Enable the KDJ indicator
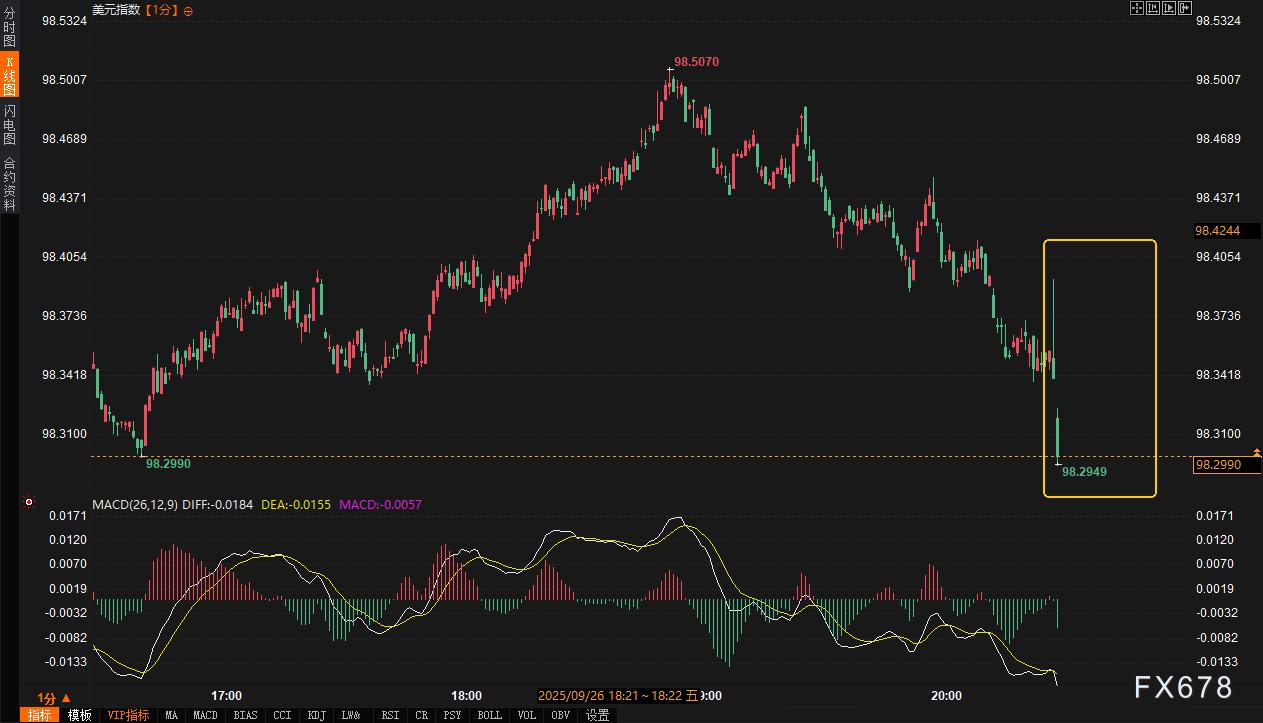Viewport: 1263px width, 723px height. (x=317, y=715)
